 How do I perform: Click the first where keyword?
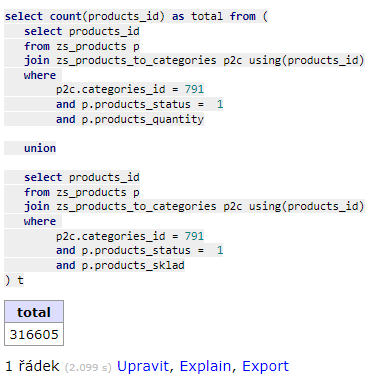(x=40, y=75)
